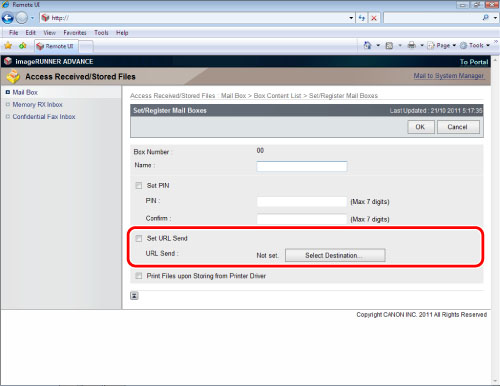This screenshot has width=500, height=386.
Task: Click the red Stop loading icon
Action: point(374,18)
